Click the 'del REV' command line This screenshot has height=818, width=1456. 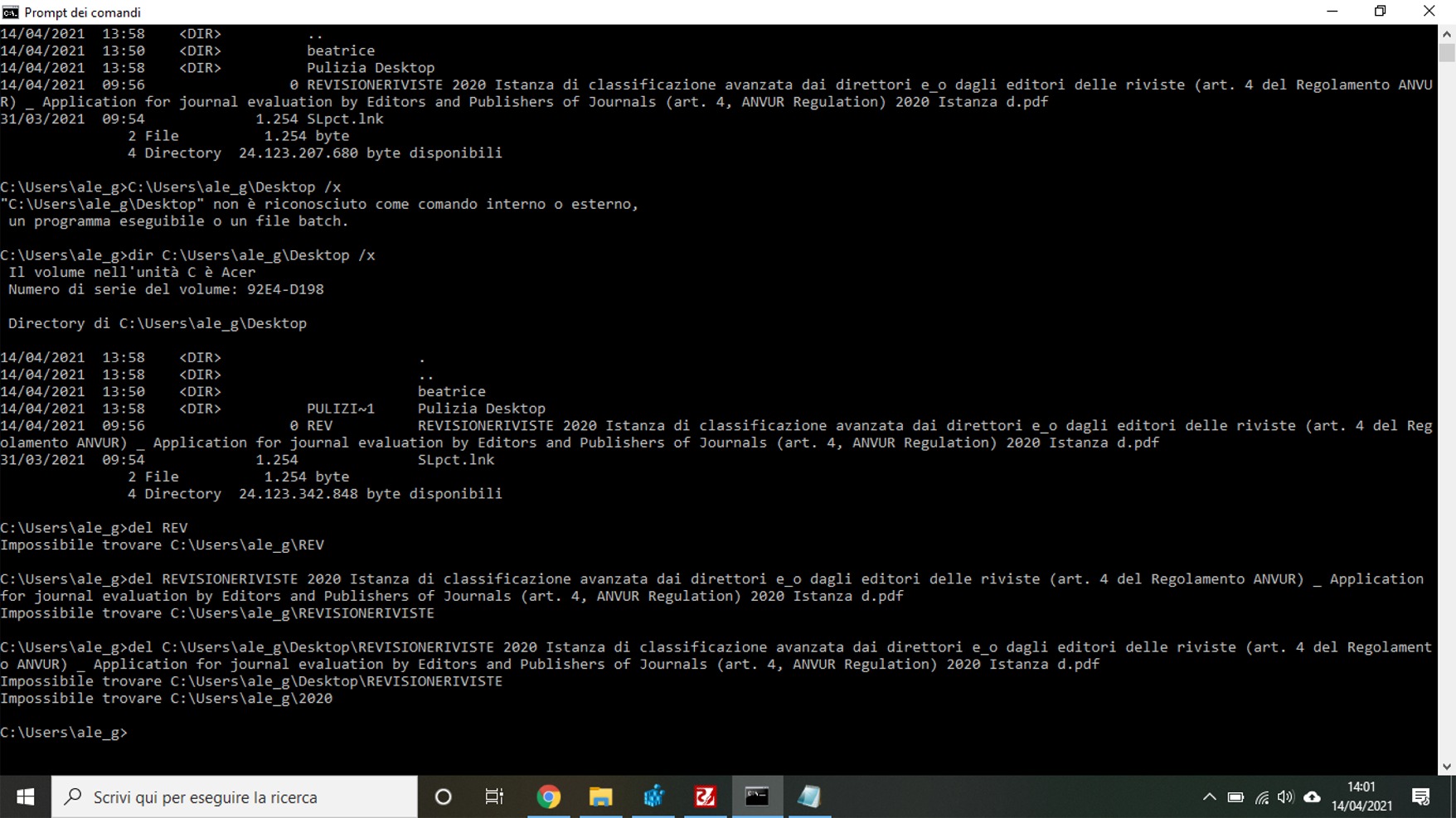point(94,528)
